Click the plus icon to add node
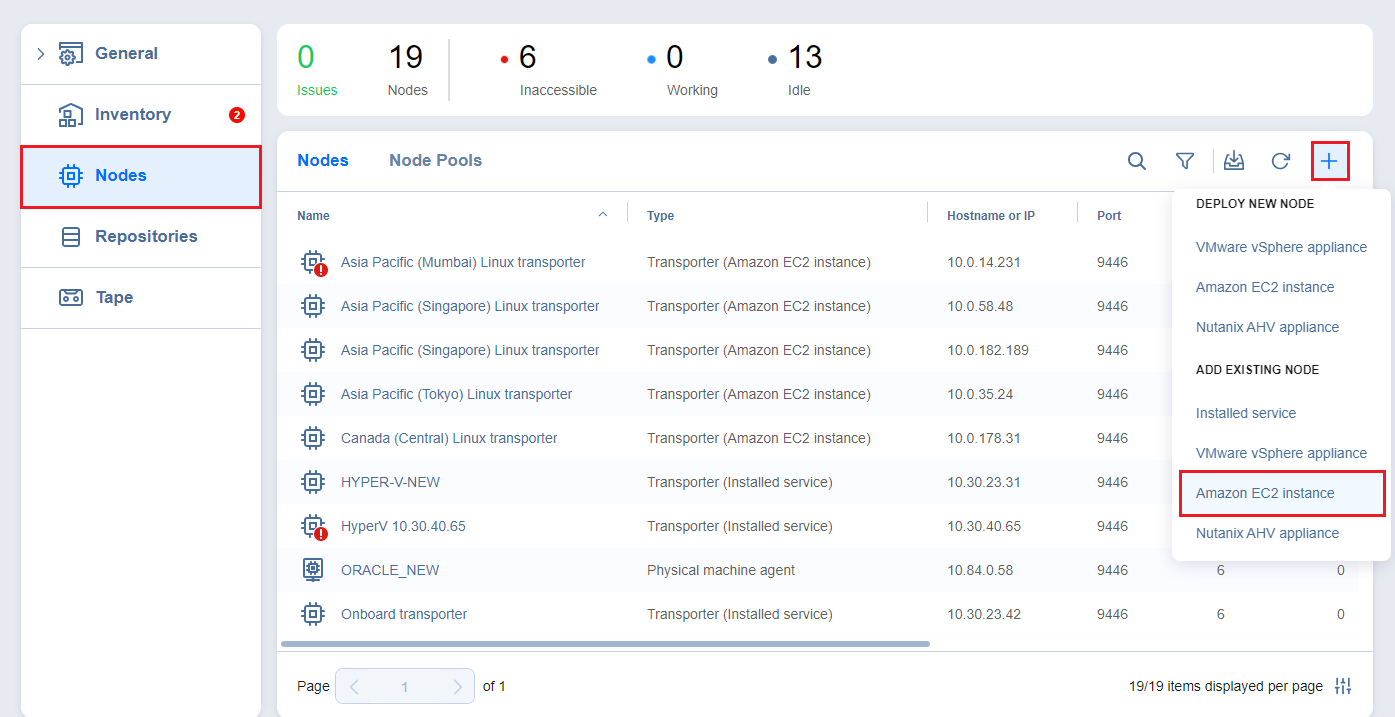1395x717 pixels. coord(1329,161)
